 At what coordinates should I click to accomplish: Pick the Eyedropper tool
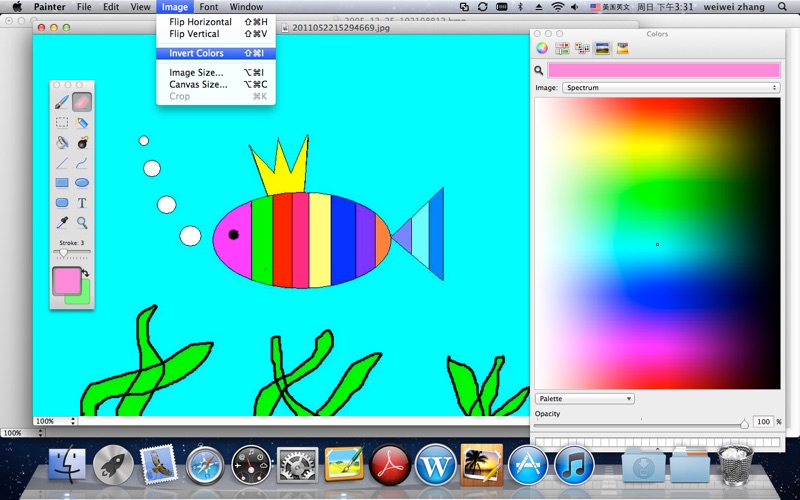pos(62,222)
